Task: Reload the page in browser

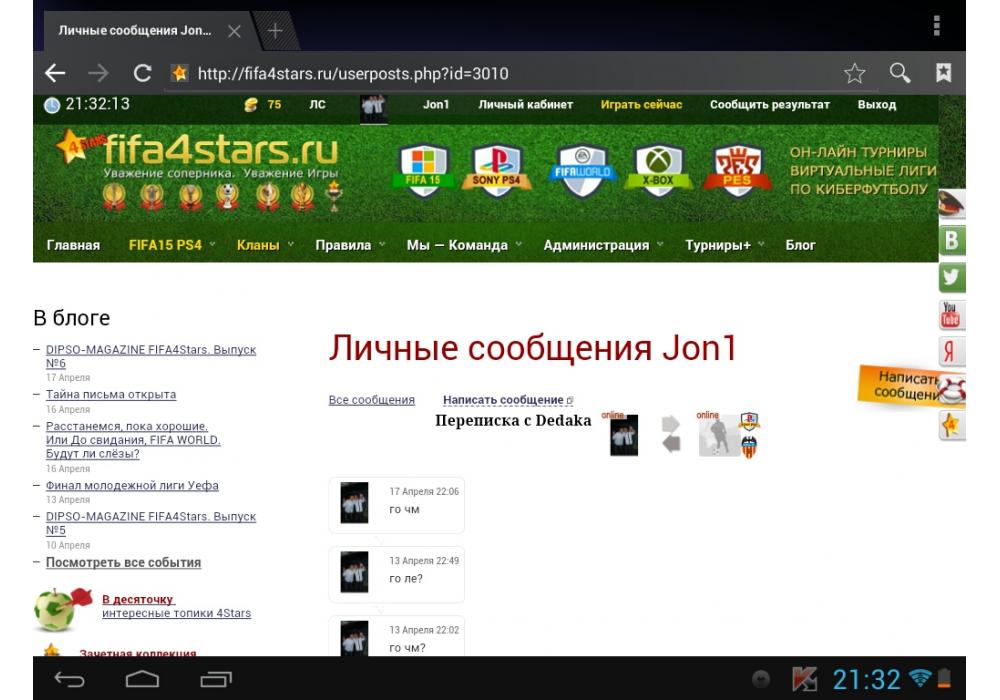Action: (x=142, y=73)
